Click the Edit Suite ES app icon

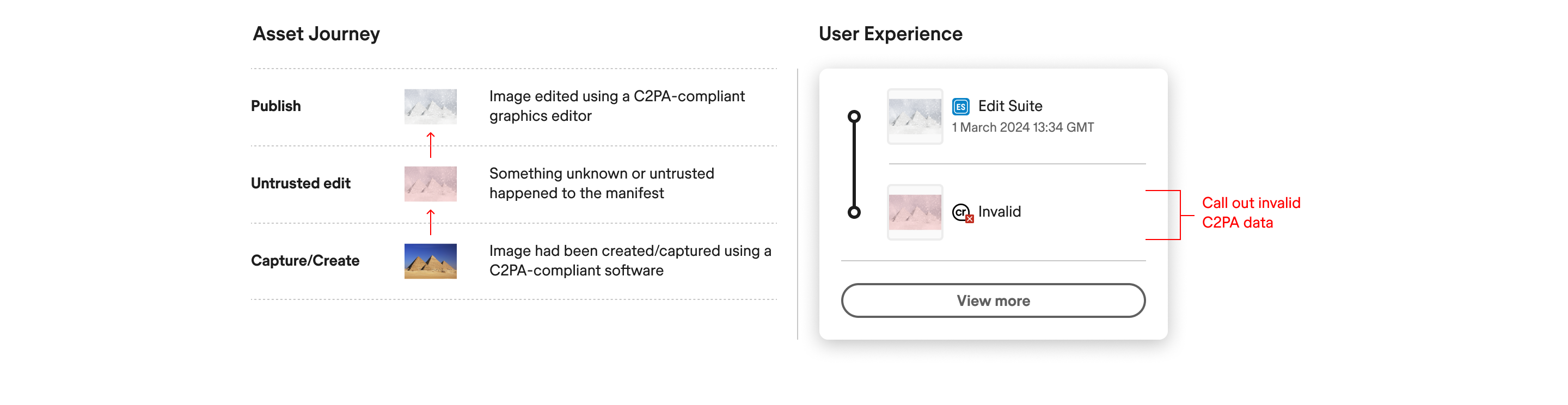click(960, 107)
